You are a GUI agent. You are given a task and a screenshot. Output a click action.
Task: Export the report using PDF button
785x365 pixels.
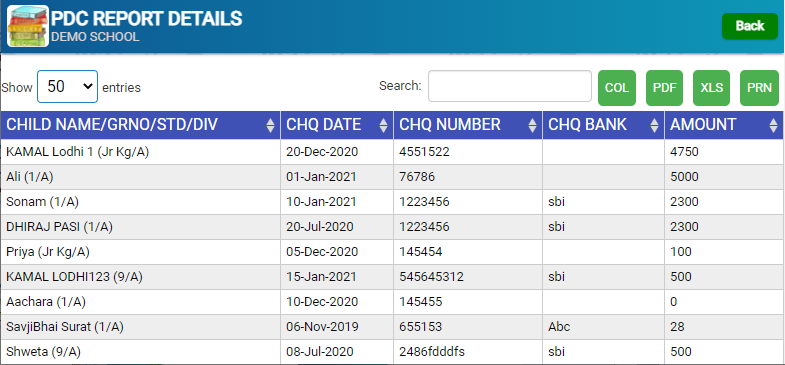click(664, 88)
